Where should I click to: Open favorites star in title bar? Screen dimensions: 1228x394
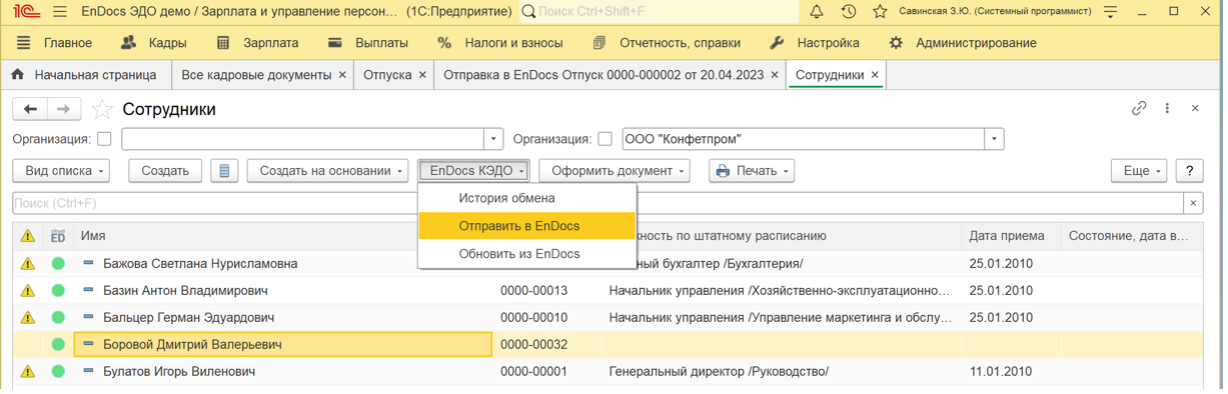[880, 12]
